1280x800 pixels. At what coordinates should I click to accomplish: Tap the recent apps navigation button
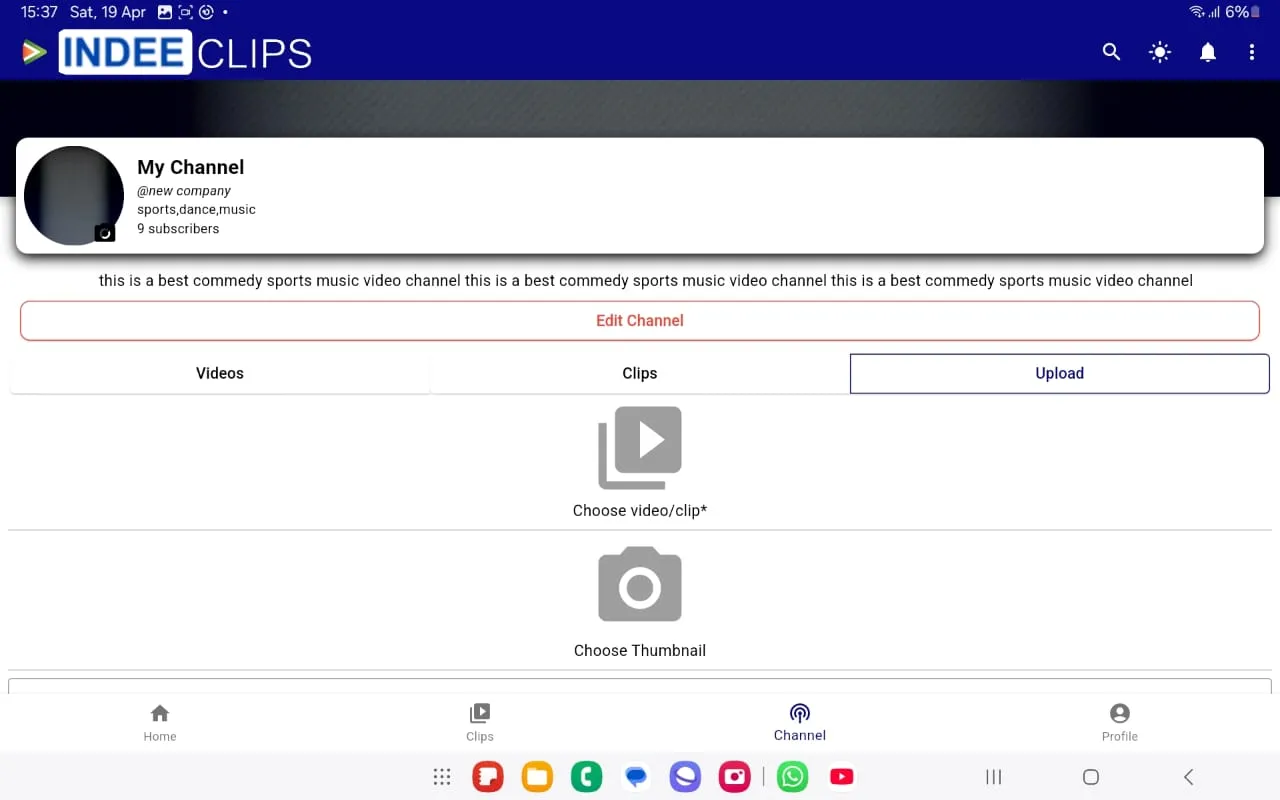[994, 777]
